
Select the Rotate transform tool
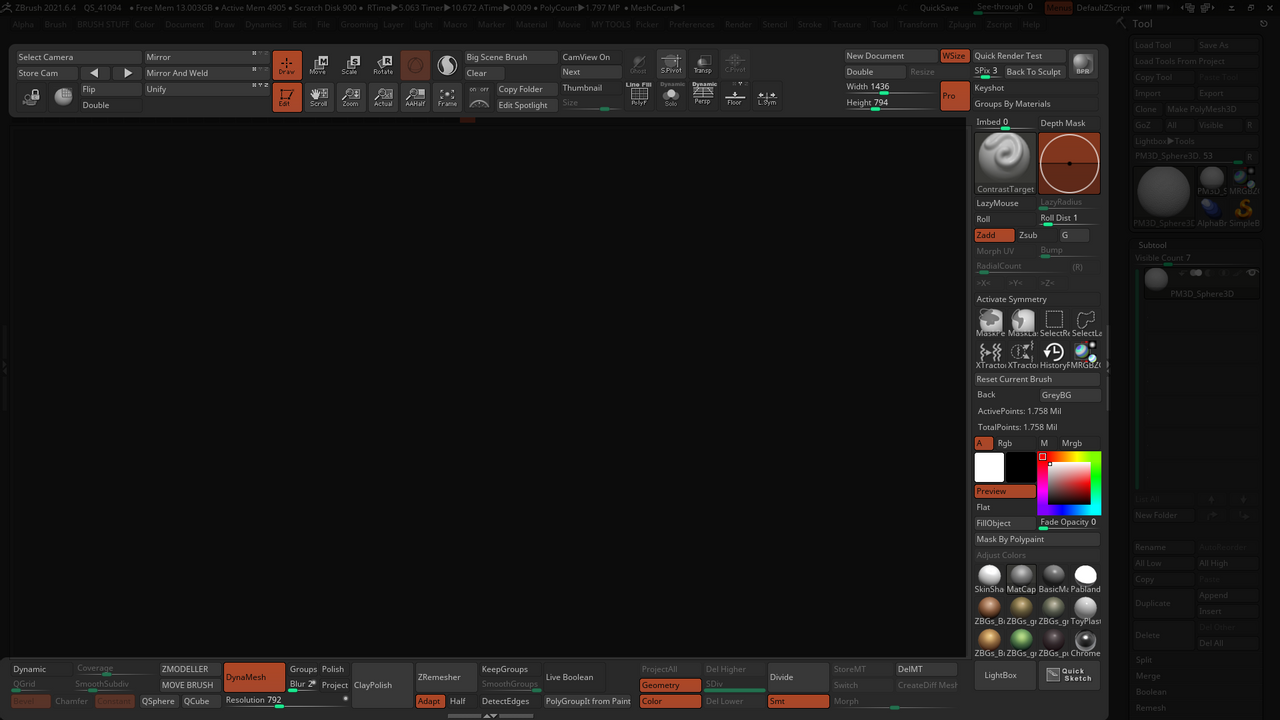[383, 65]
